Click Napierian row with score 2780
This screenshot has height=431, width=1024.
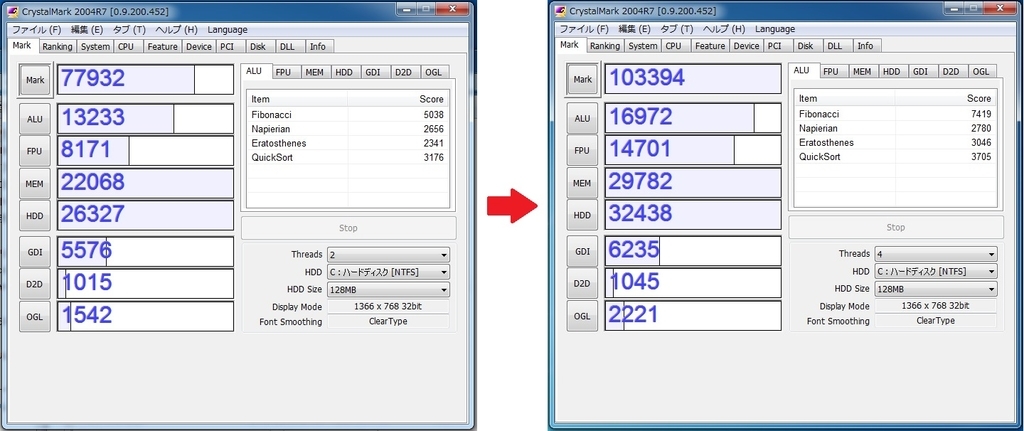click(895, 128)
